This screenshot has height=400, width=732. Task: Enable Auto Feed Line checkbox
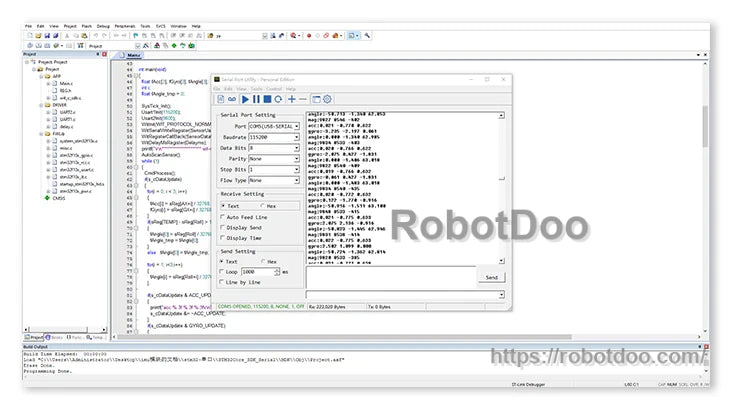click(222, 217)
